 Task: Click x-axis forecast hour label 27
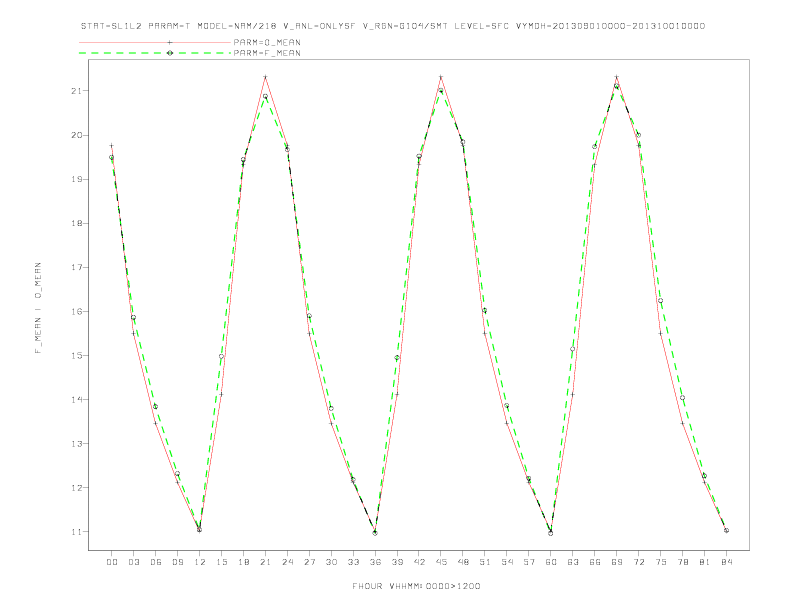pos(309,562)
